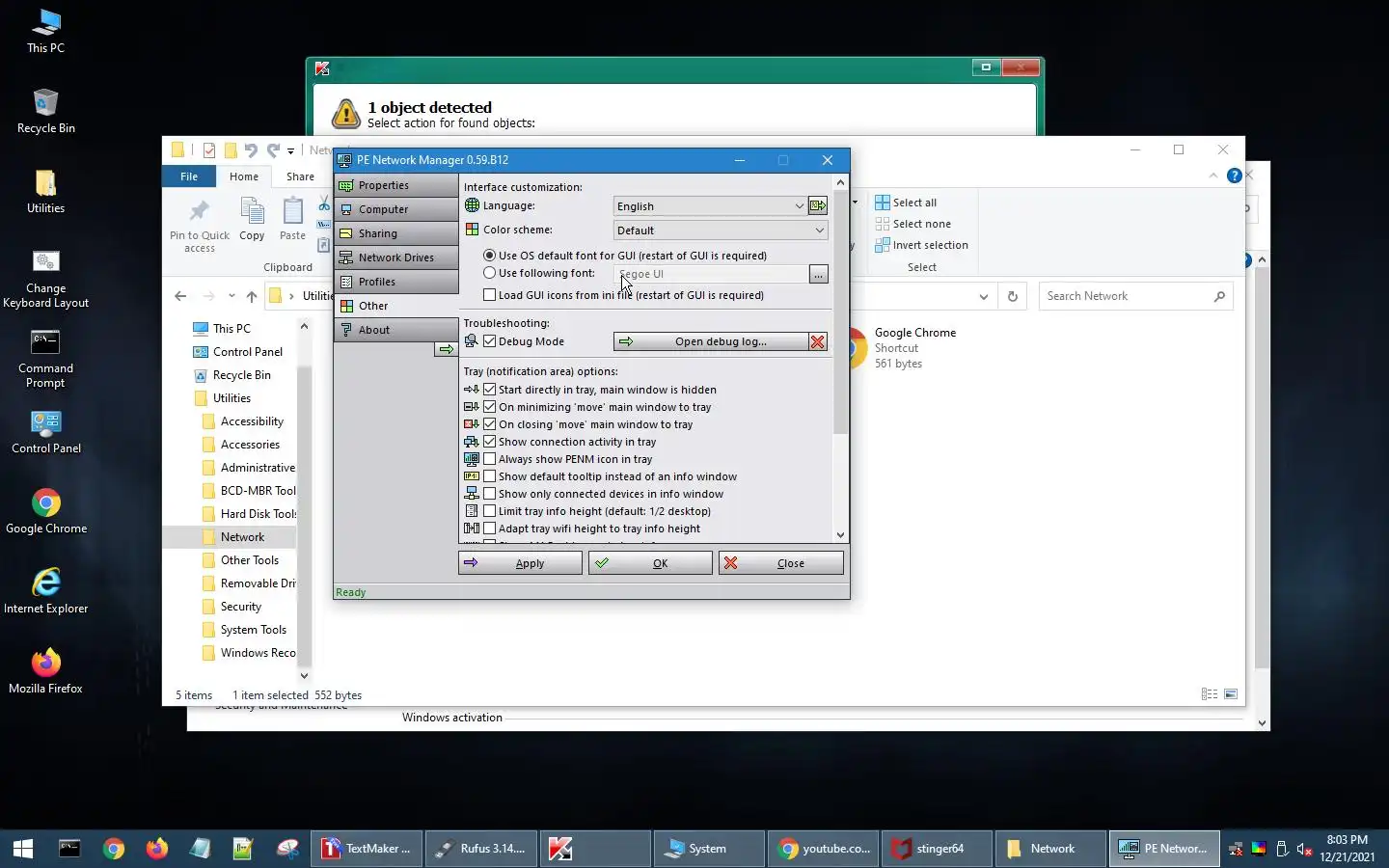Open Explorer File menu

189,176
